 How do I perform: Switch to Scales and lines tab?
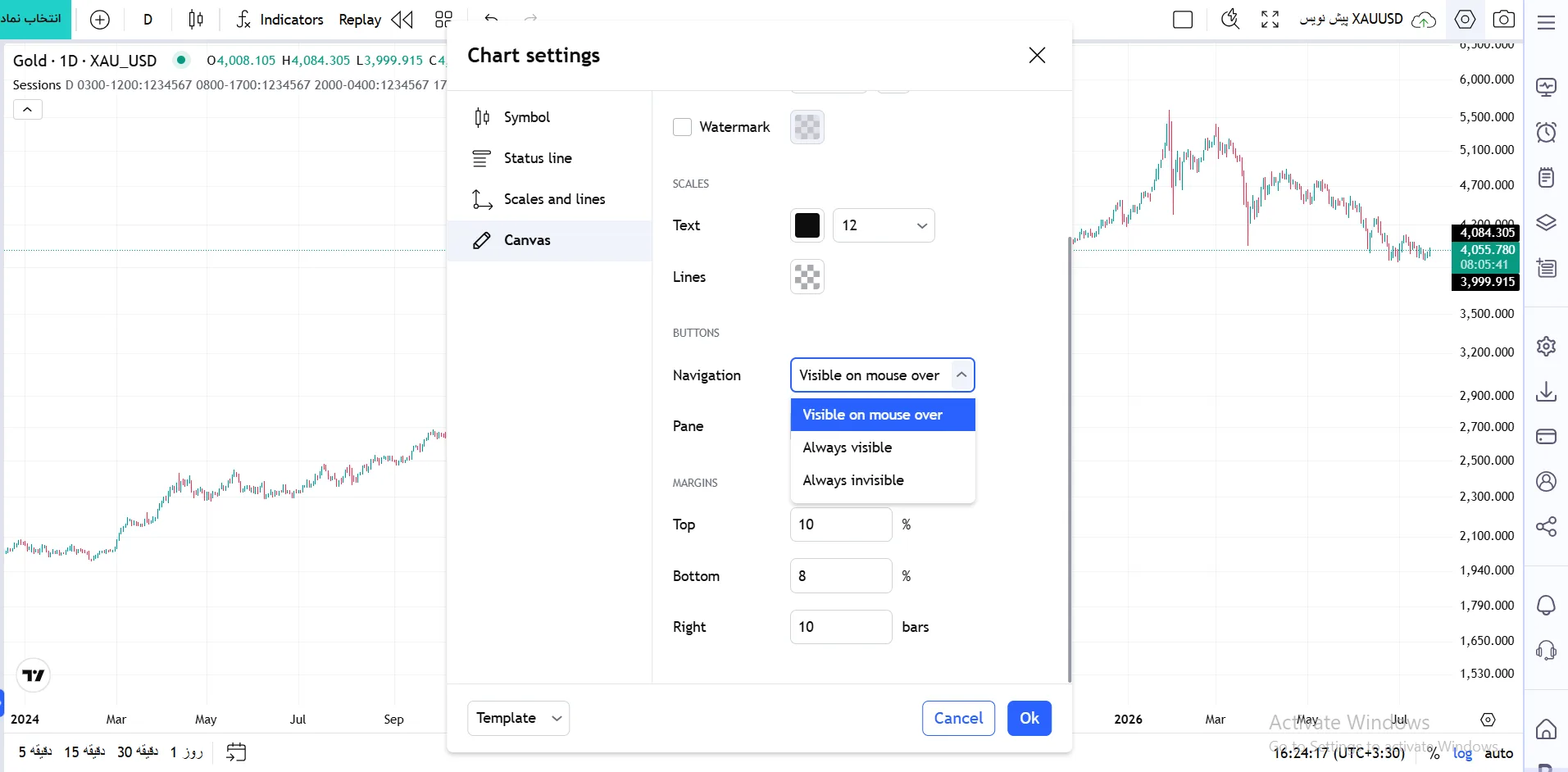549,199
